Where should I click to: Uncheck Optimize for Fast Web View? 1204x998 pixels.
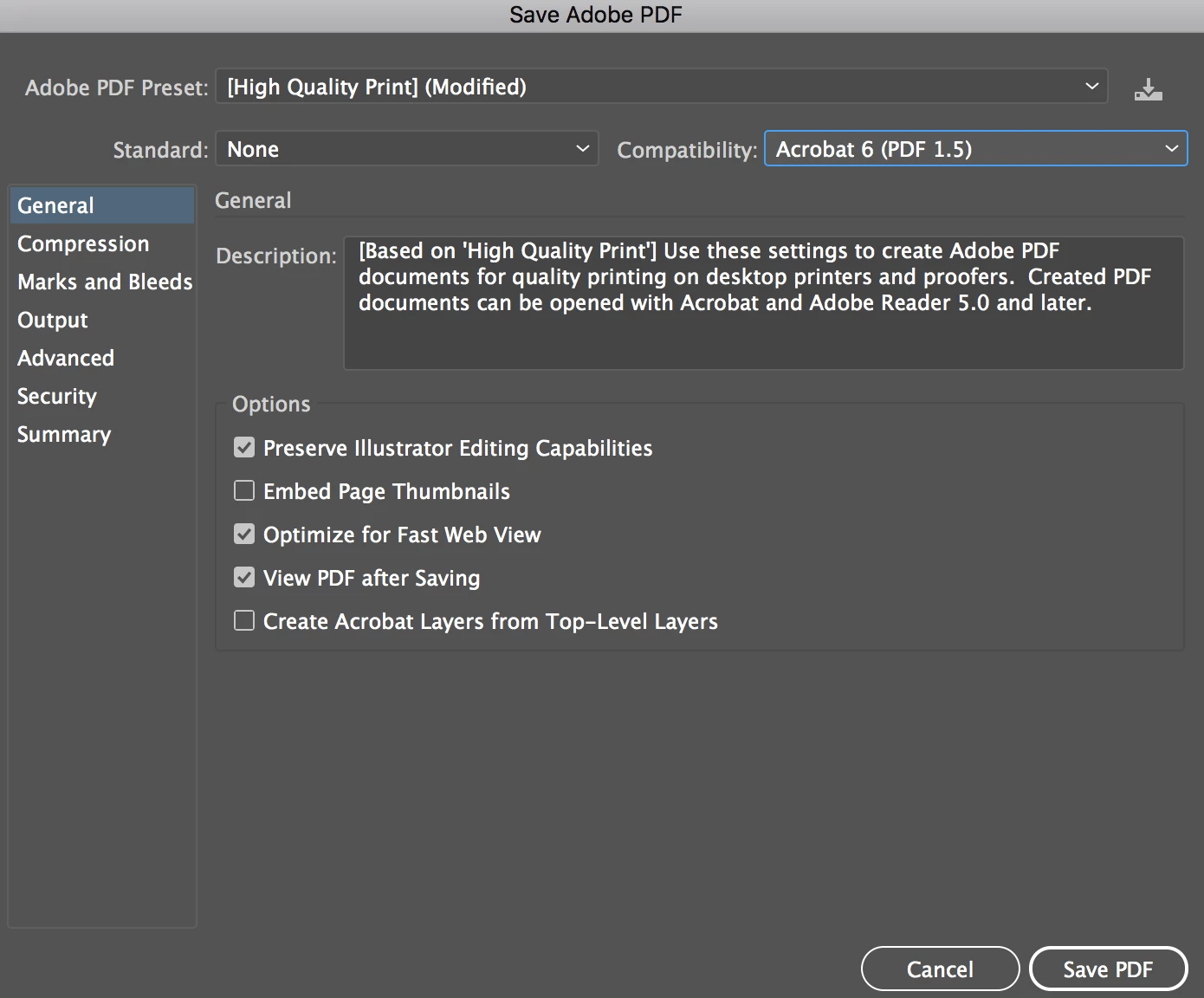click(244, 535)
